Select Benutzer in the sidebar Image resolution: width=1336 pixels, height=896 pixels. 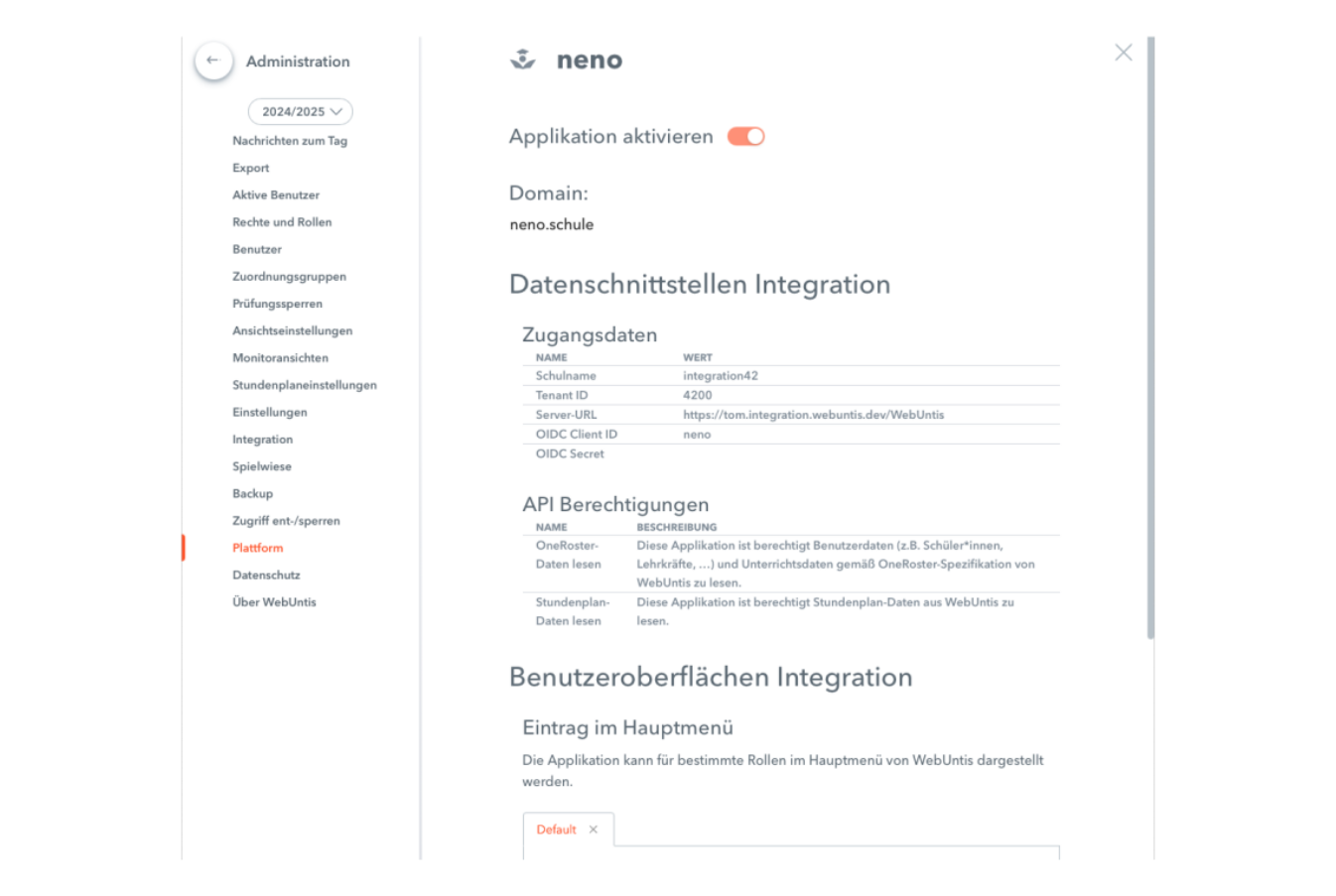pyautogui.click(x=257, y=249)
